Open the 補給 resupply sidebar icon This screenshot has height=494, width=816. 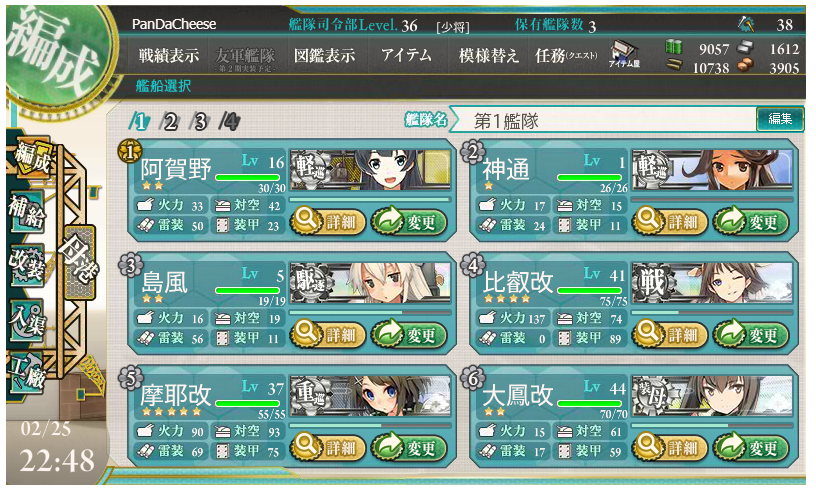[x=26, y=211]
